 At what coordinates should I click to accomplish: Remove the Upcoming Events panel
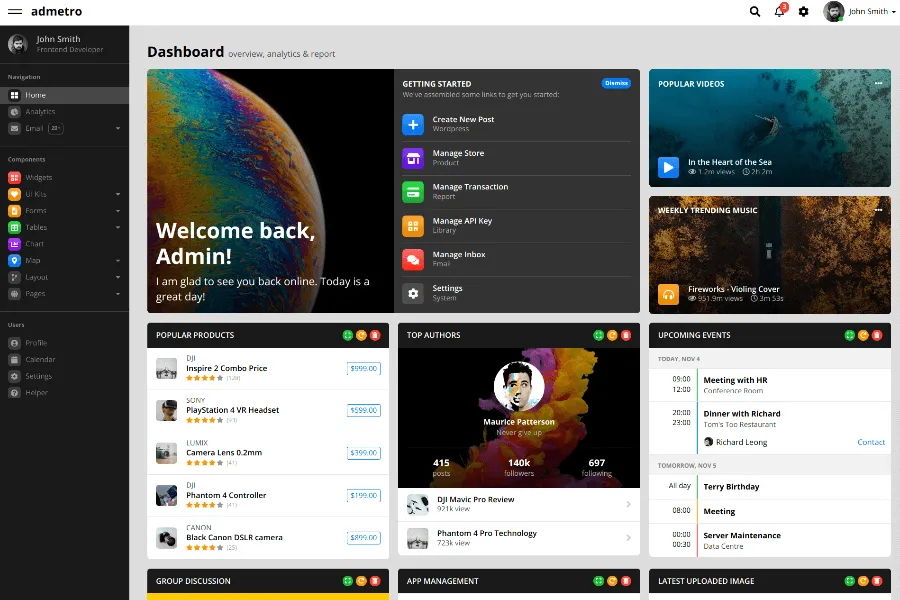877,335
